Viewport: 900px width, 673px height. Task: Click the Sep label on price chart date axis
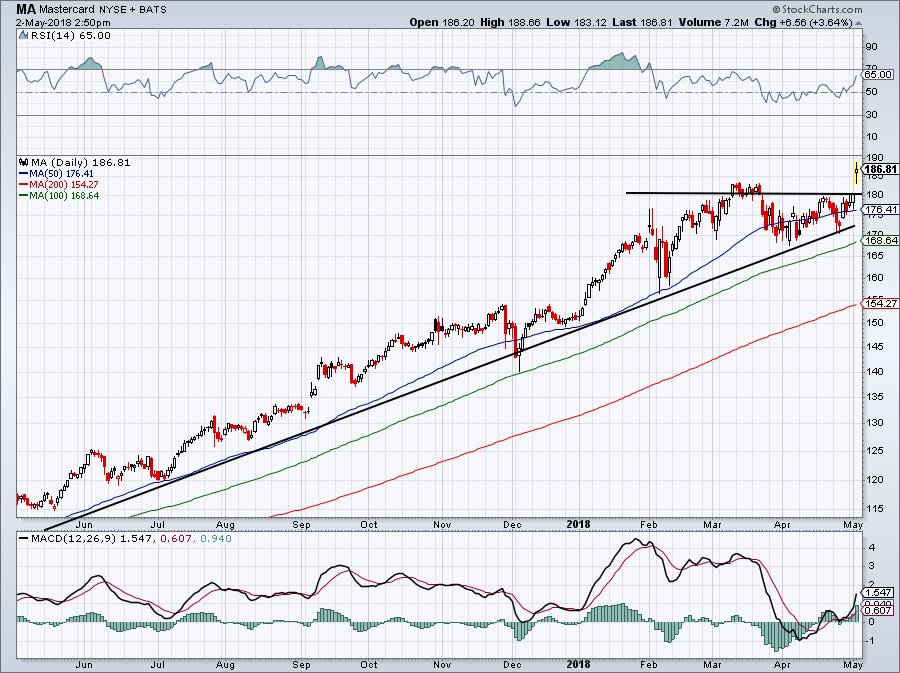[x=301, y=524]
